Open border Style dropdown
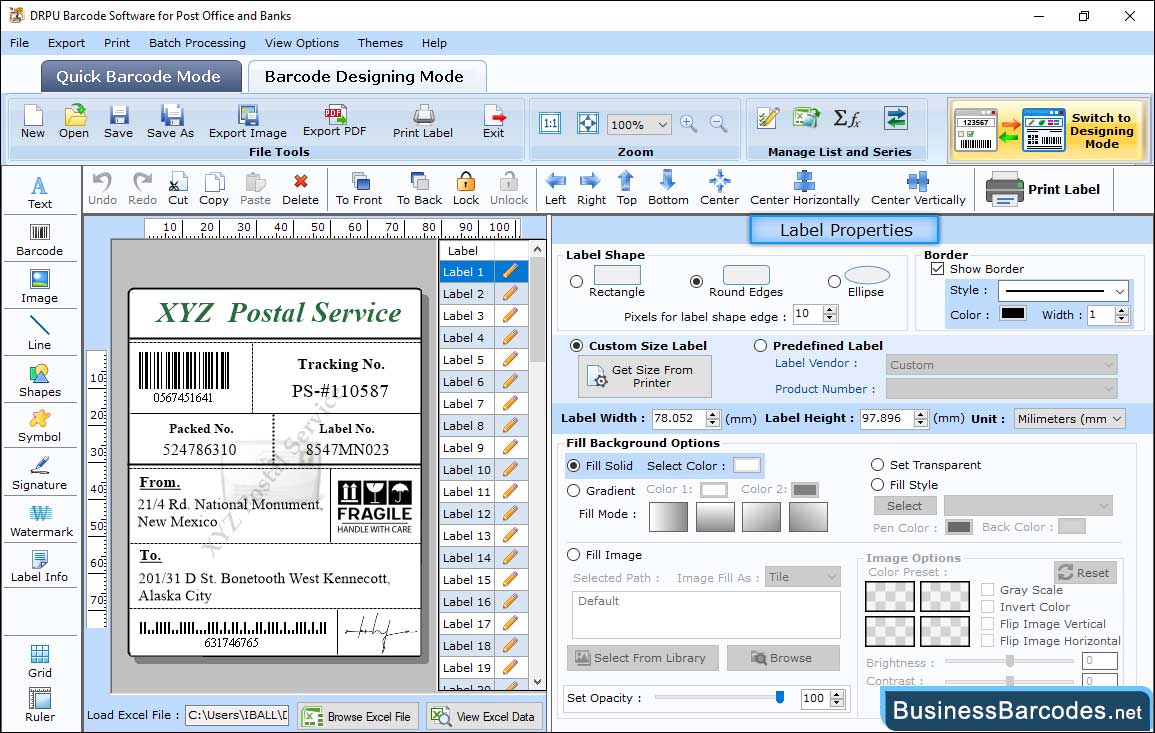Screen dimensions: 1155x733 pyautogui.click(x=1120, y=291)
